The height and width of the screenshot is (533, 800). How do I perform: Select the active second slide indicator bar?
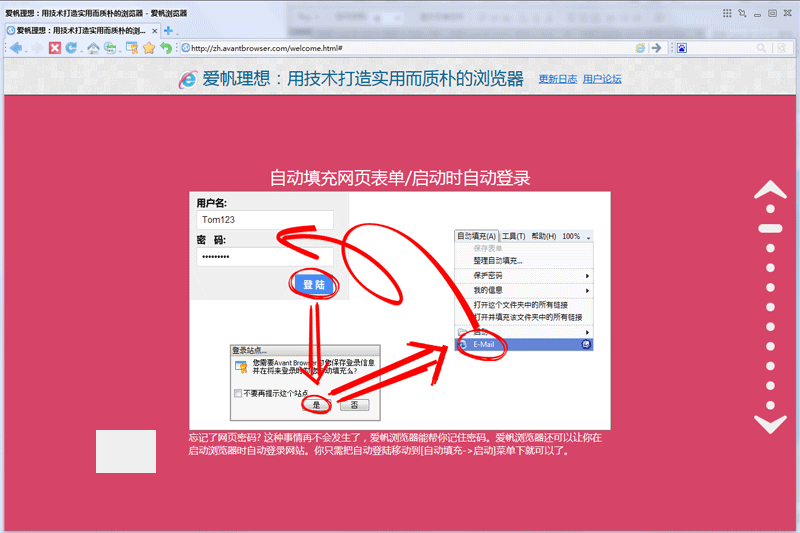point(770,229)
